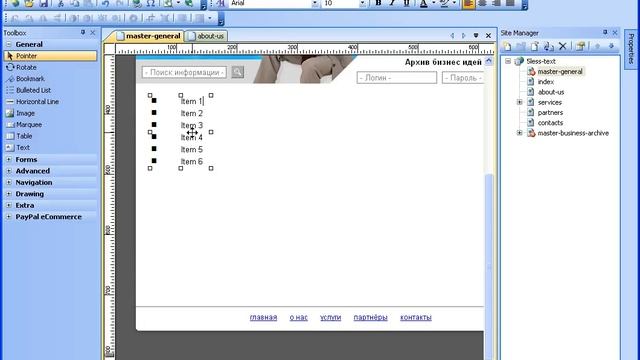The width and height of the screenshot is (640, 360).
Task: Select the contacts page in tree
Action: pyautogui.click(x=550, y=122)
